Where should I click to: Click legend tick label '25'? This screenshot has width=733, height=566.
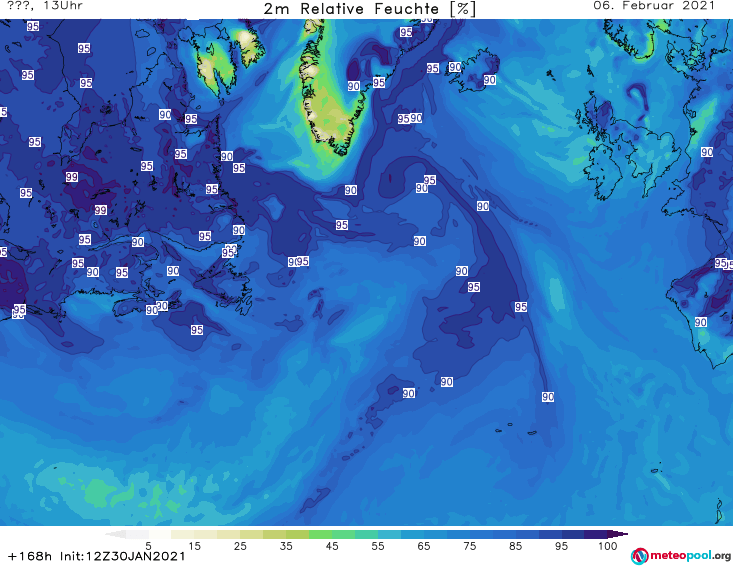point(240,546)
